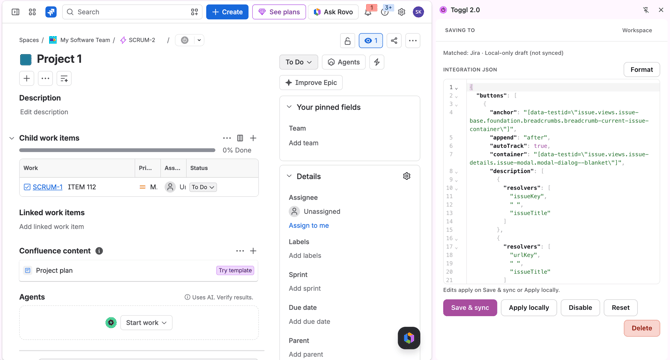Fold JSON line 1 chevron
The image size is (670, 360).
click(457, 88)
